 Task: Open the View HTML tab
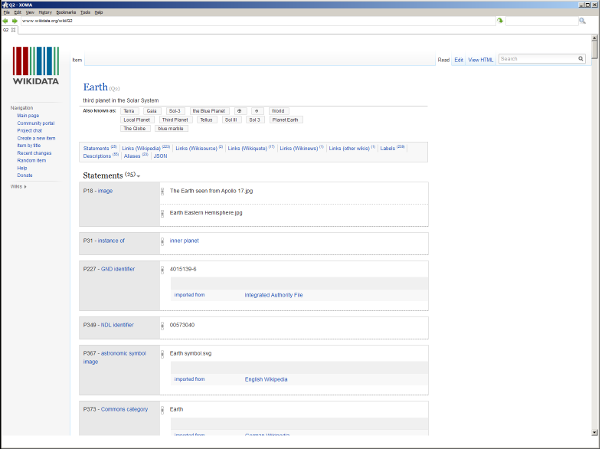tap(481, 60)
